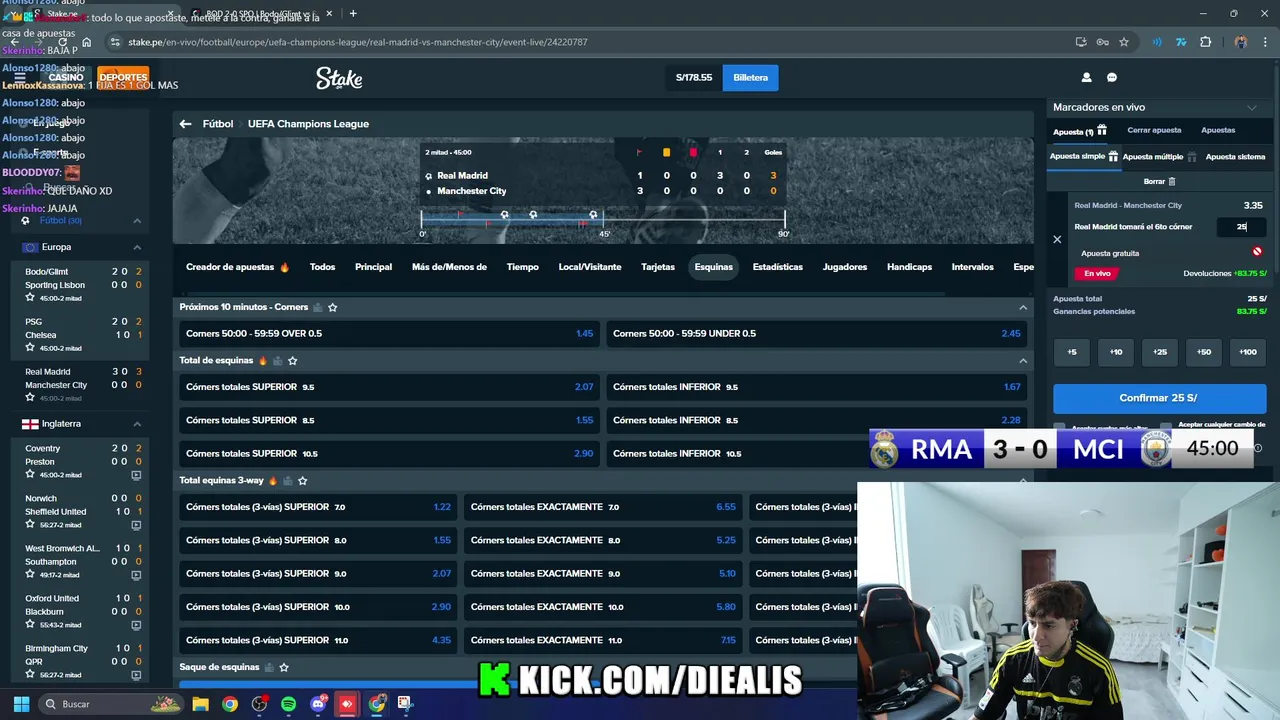This screenshot has height=720, width=1280.
Task: Click the DEPORTES button
Action: [123, 77]
